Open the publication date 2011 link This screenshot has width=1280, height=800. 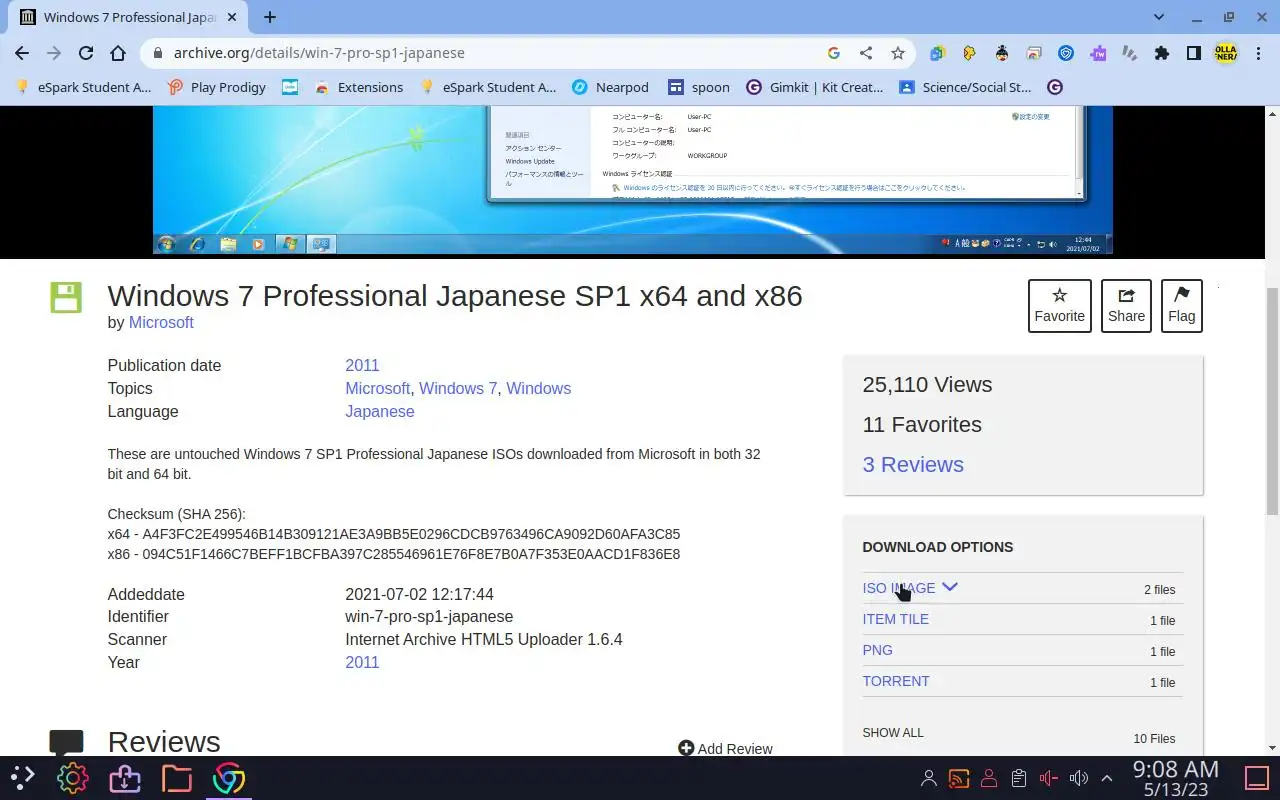coord(362,365)
